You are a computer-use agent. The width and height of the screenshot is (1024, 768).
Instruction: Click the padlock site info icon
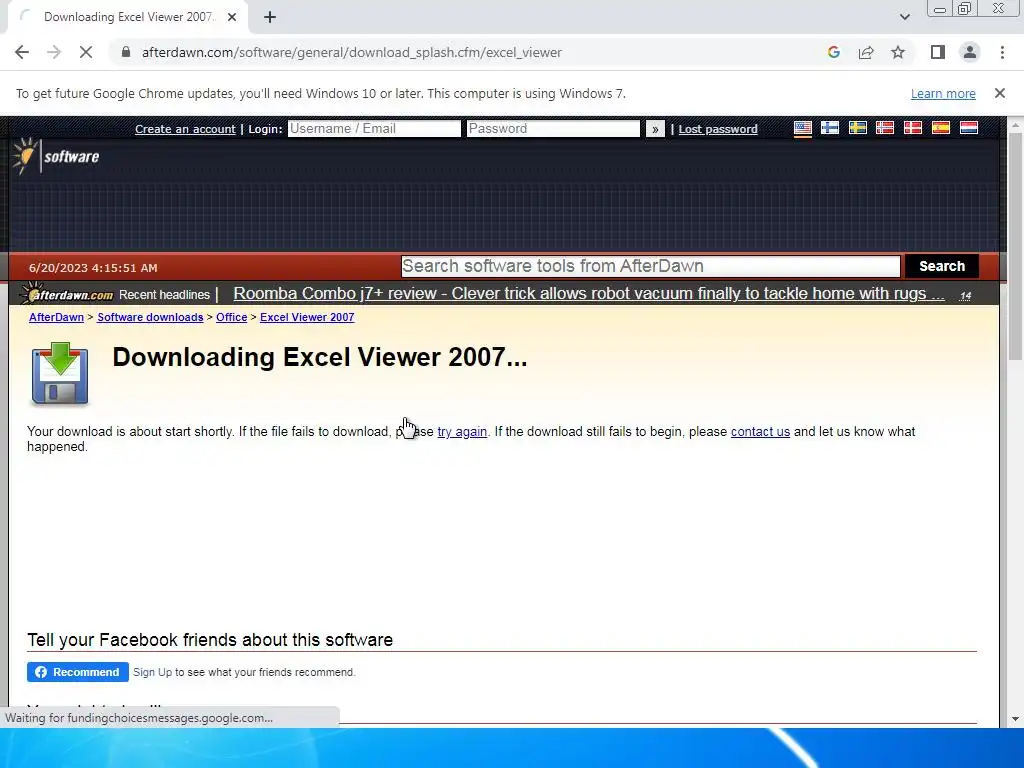[x=126, y=52]
